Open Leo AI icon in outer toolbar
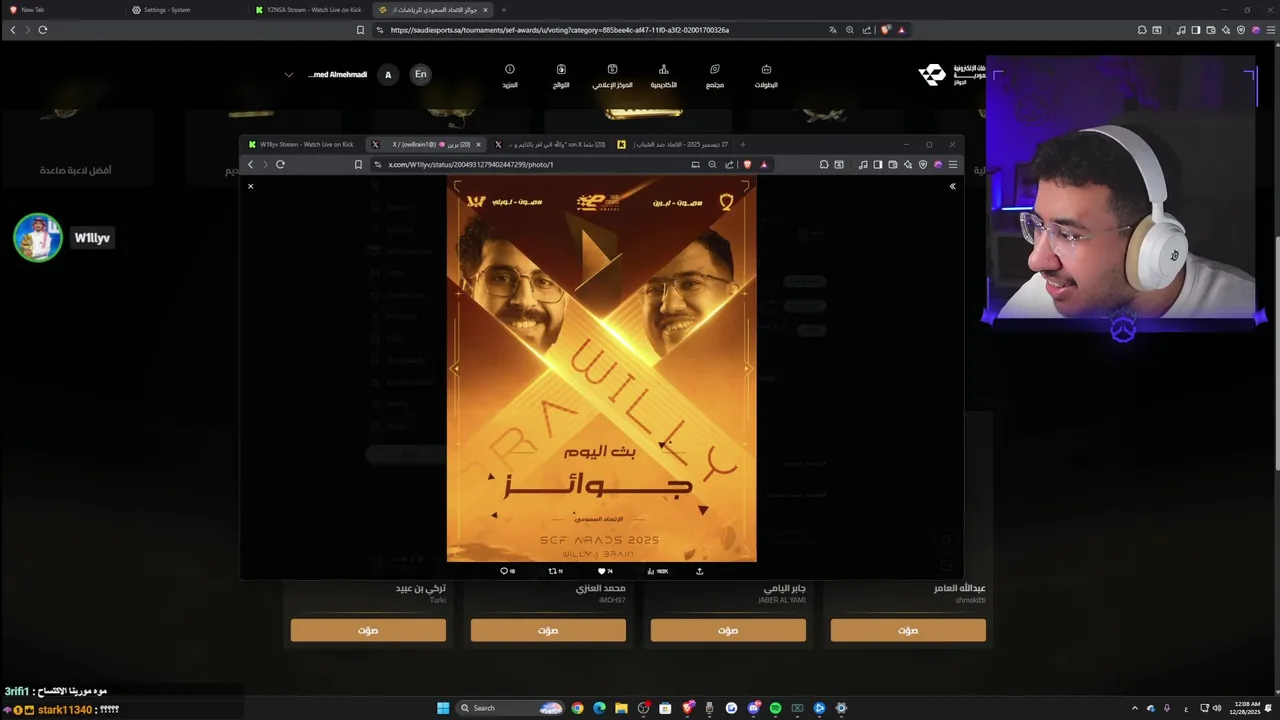1280x720 pixels. 1226,30
